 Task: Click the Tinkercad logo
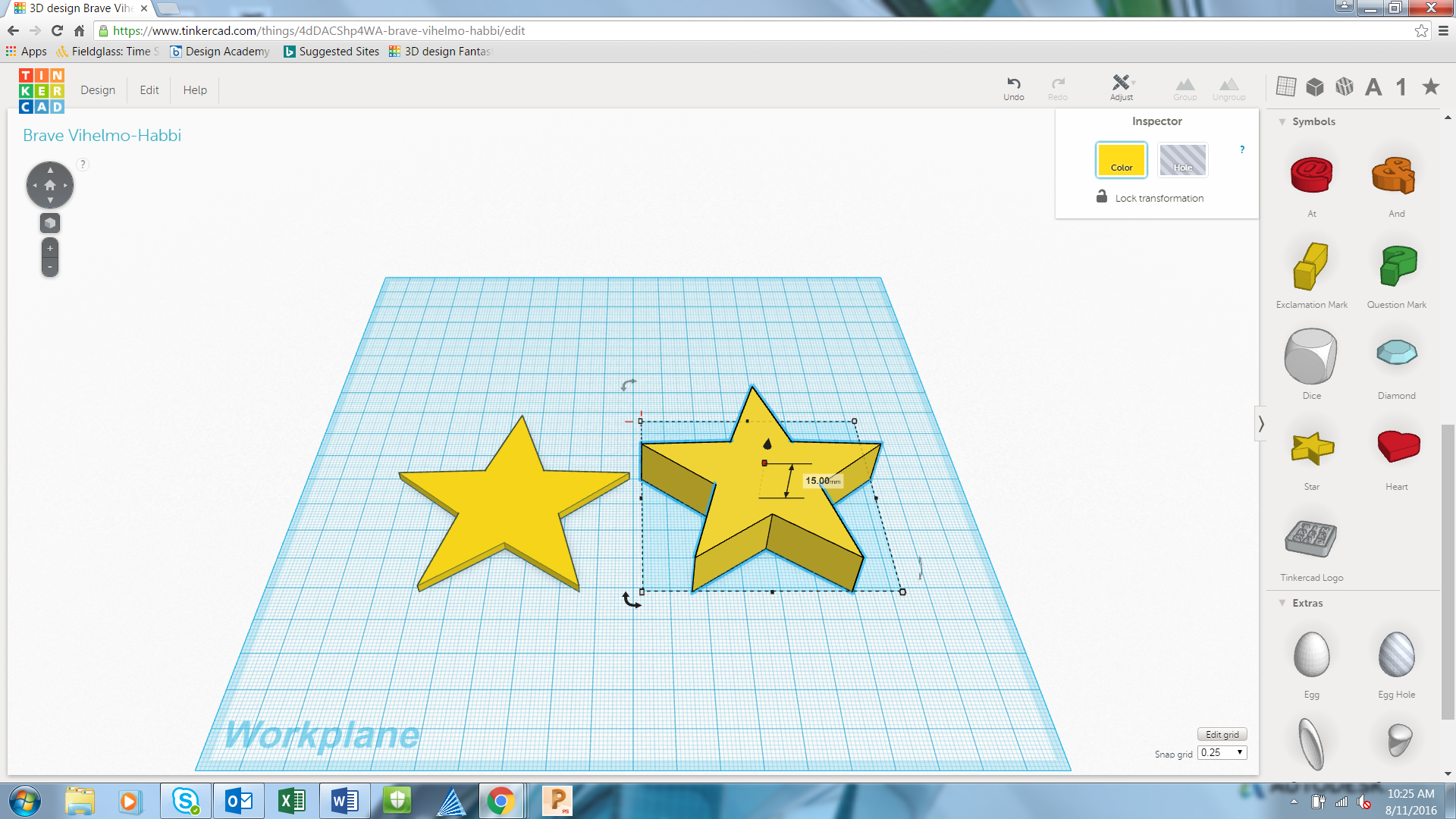(42, 90)
